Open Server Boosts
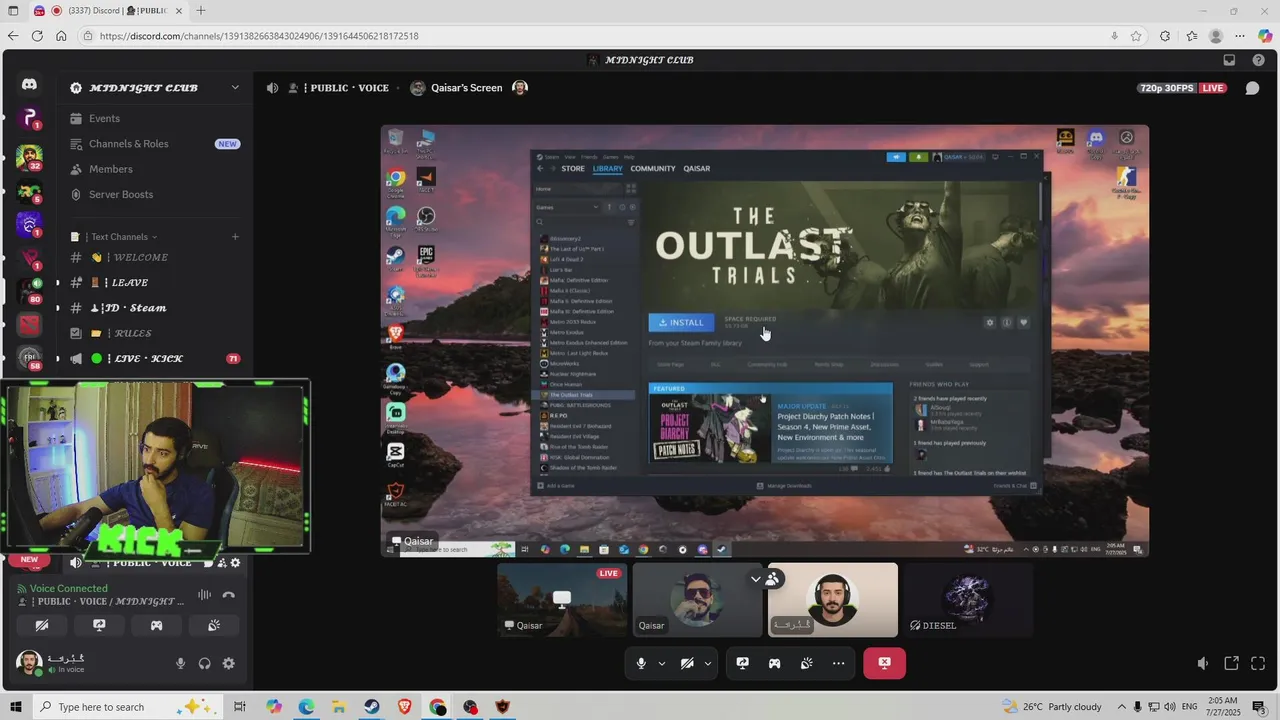 155,195
